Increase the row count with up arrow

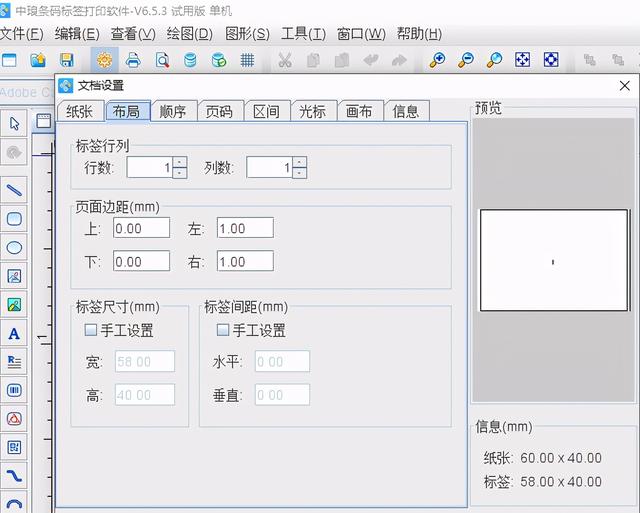click(180, 162)
